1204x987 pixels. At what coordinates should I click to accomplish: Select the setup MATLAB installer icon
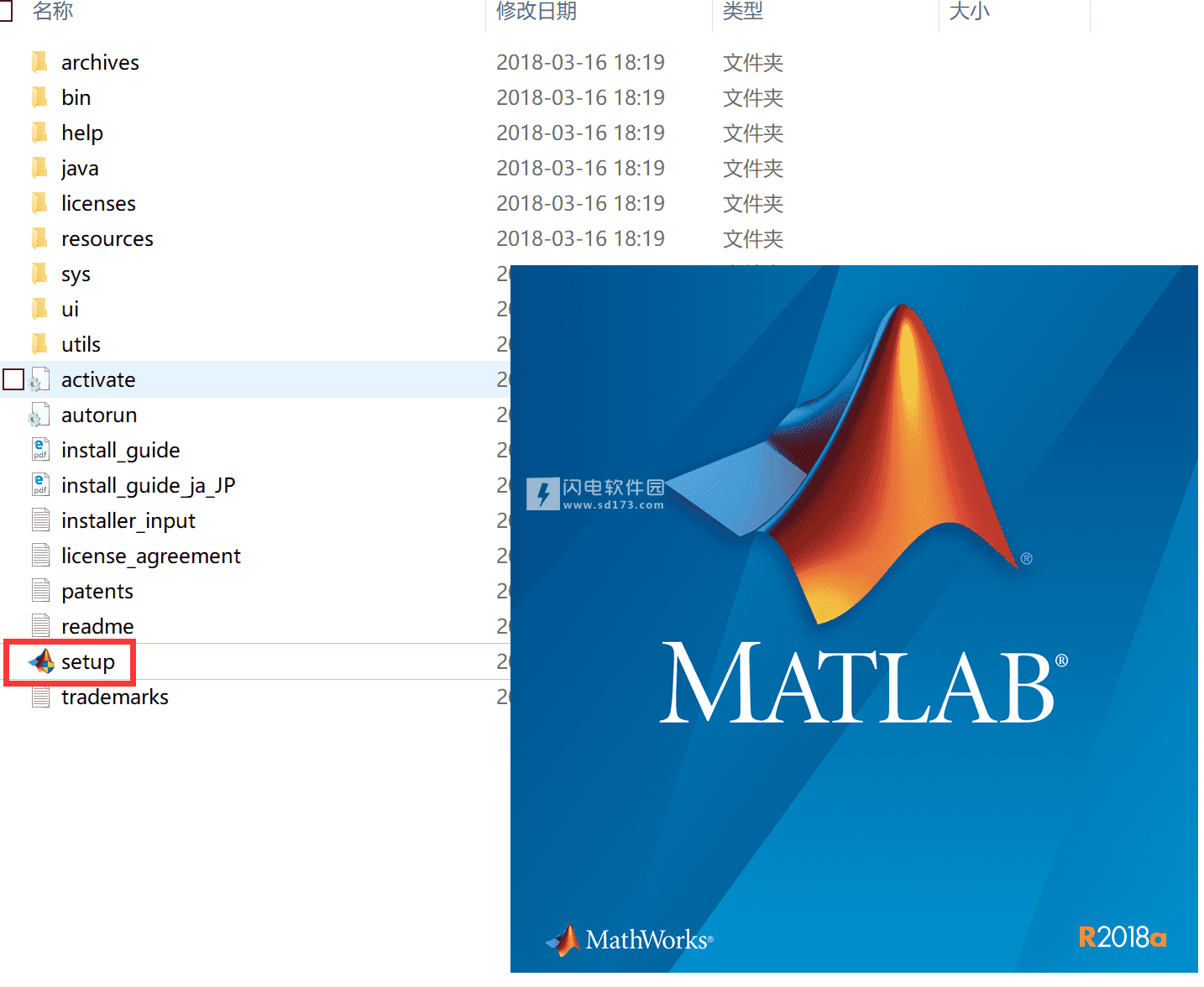(41, 661)
